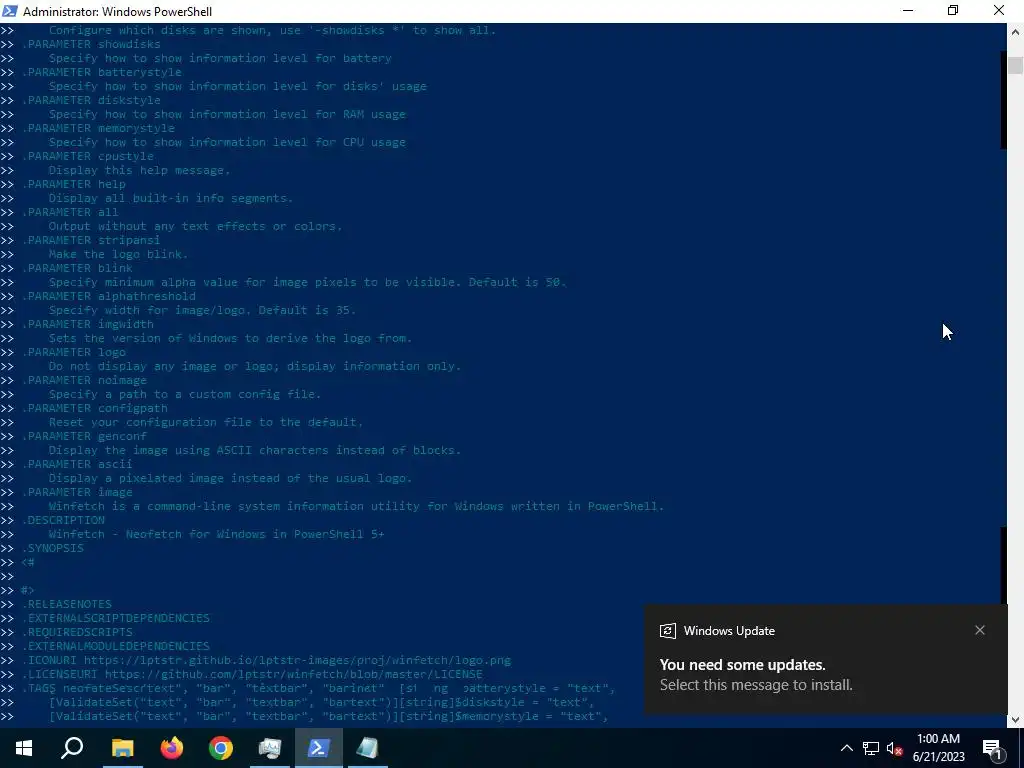
Task: Click the '.LICENSEURI' GitHub URL line
Action: (252, 675)
